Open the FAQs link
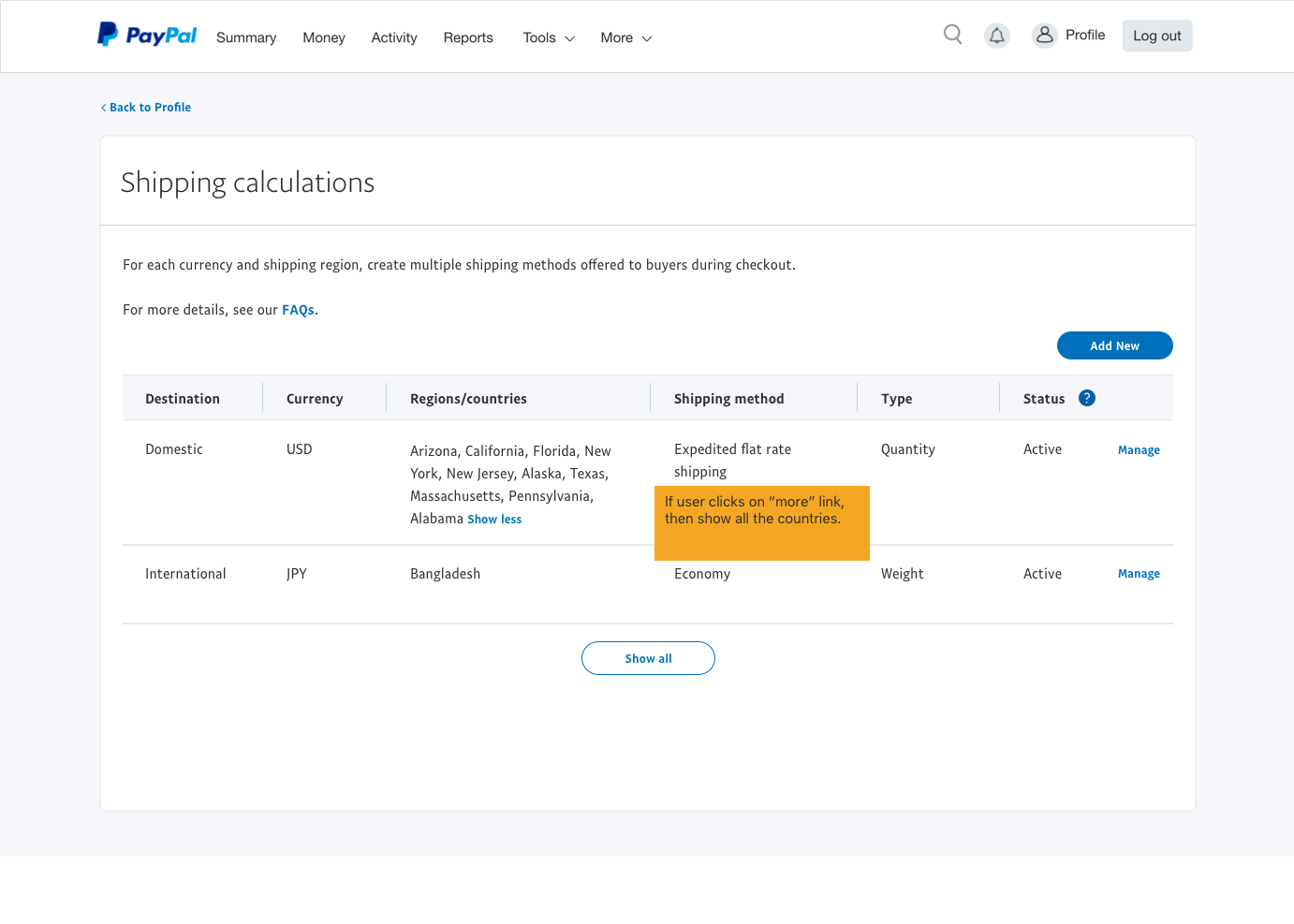The image size is (1294, 924). click(x=298, y=310)
